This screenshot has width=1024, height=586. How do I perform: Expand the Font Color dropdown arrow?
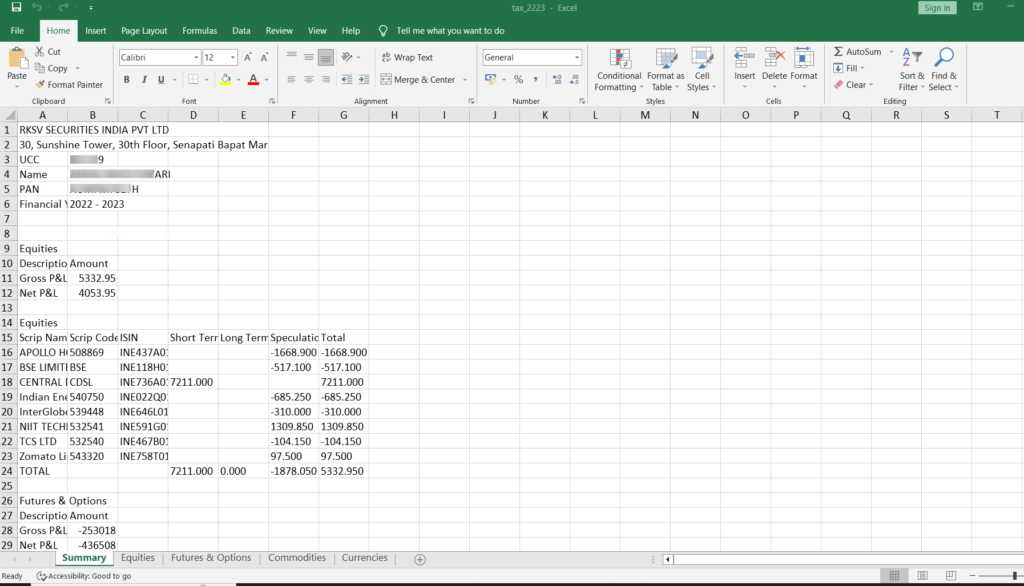(x=266, y=79)
